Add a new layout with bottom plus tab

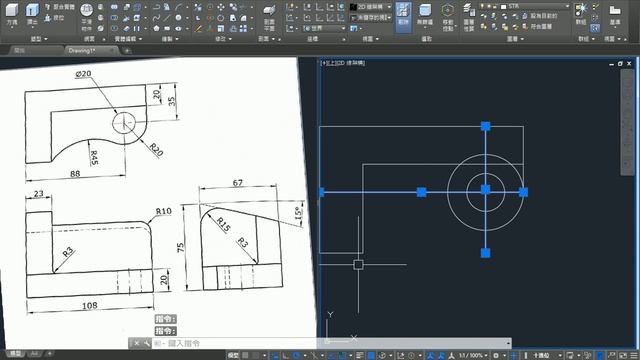point(49,353)
